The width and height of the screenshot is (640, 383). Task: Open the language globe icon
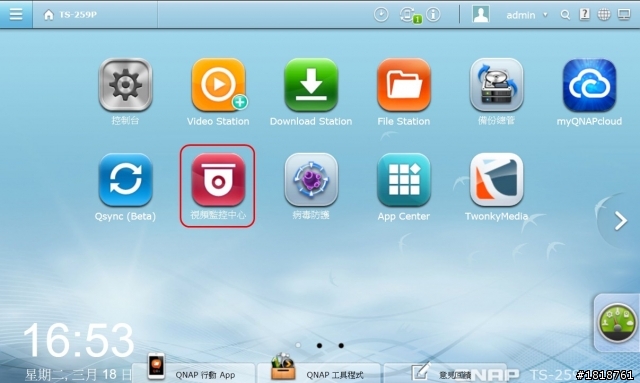[x=604, y=15]
